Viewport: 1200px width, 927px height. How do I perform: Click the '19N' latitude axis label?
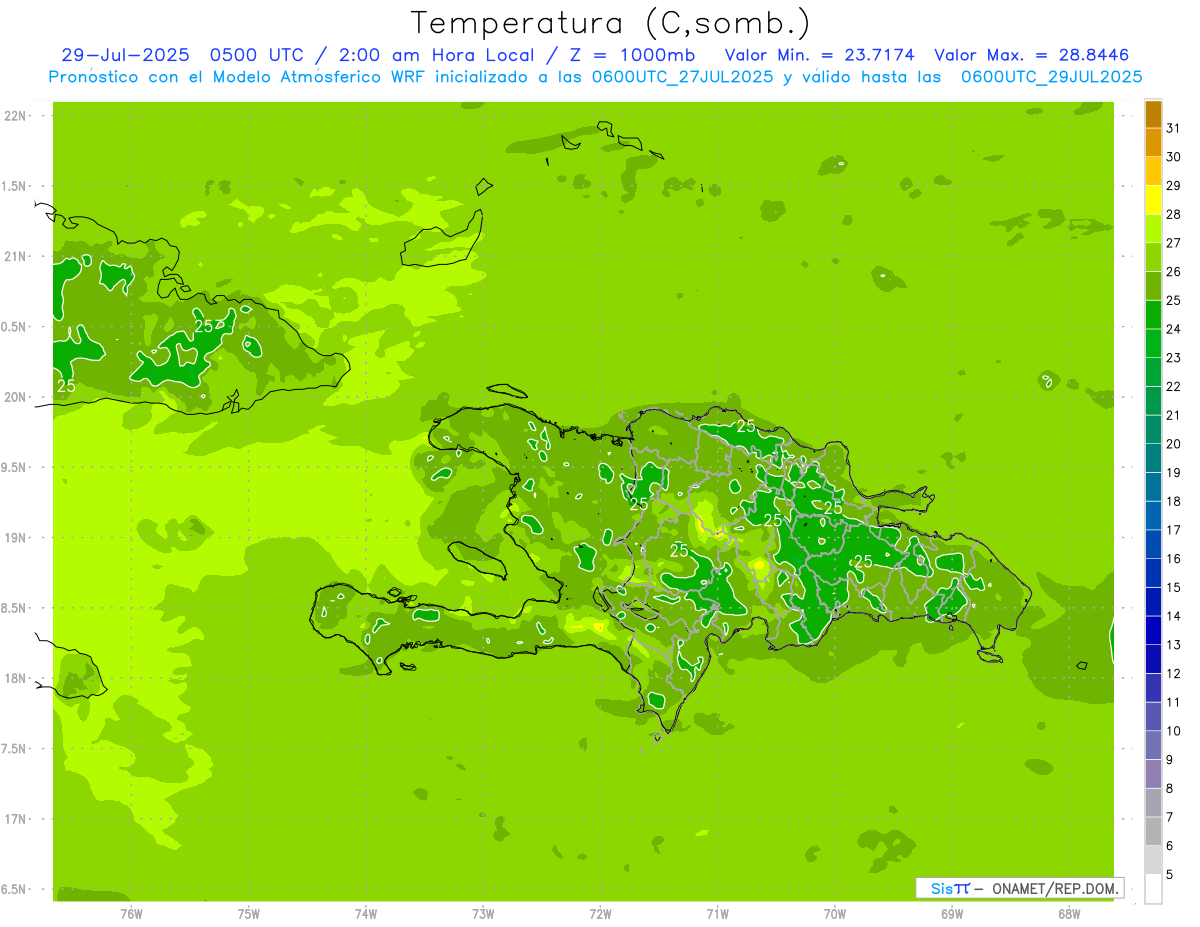click(15, 538)
